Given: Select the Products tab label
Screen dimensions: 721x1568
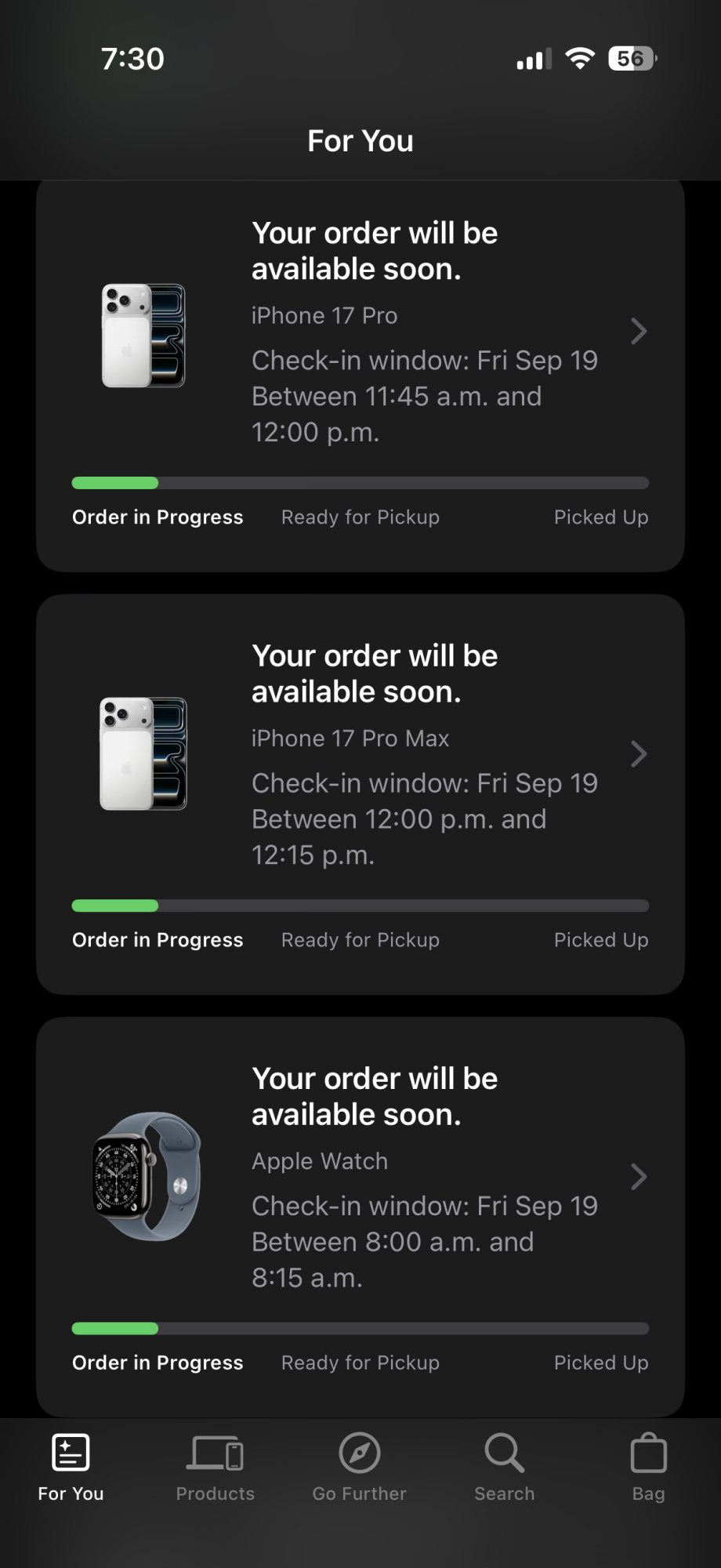Looking at the screenshot, I should click(215, 1494).
